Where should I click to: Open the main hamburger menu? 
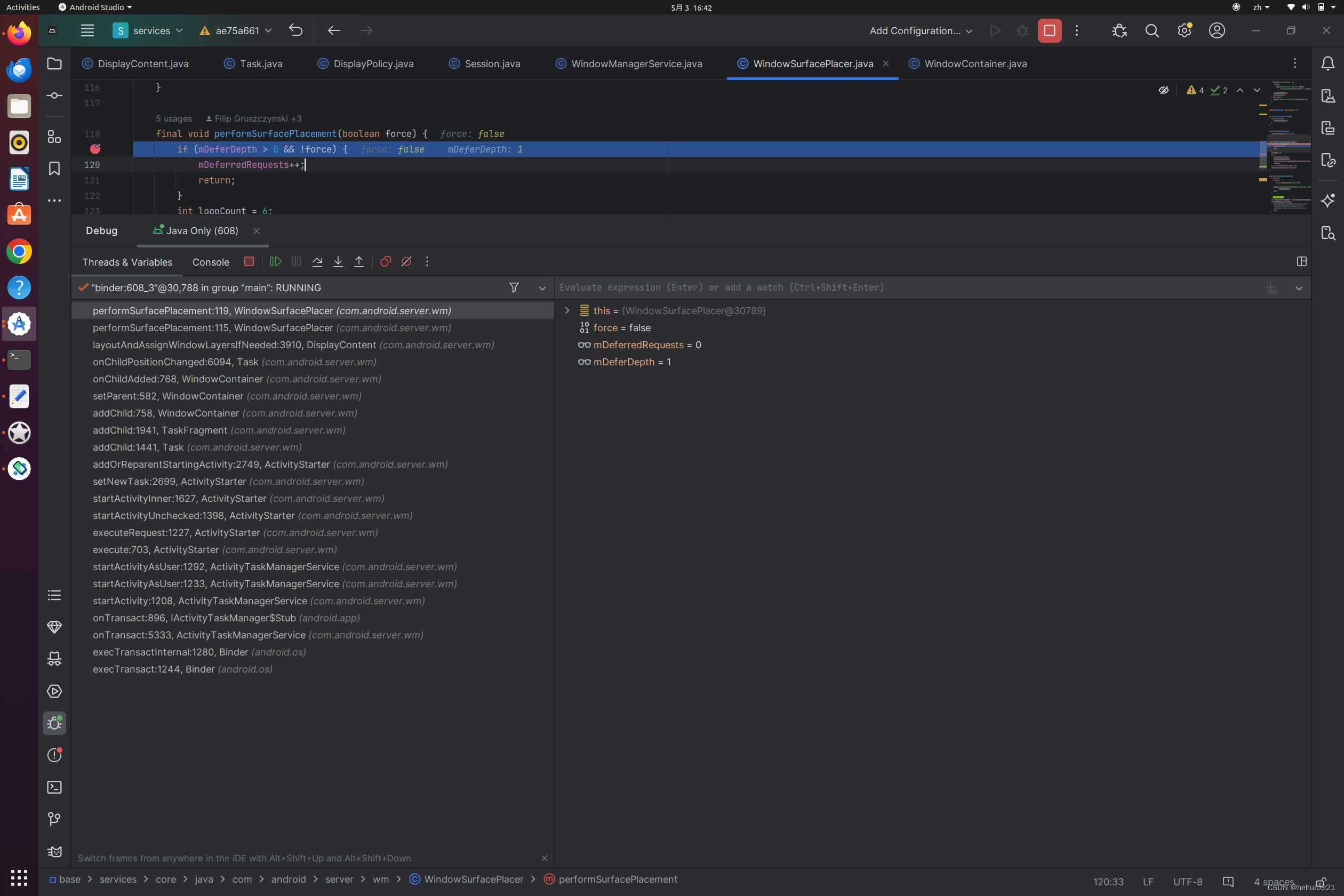(87, 31)
